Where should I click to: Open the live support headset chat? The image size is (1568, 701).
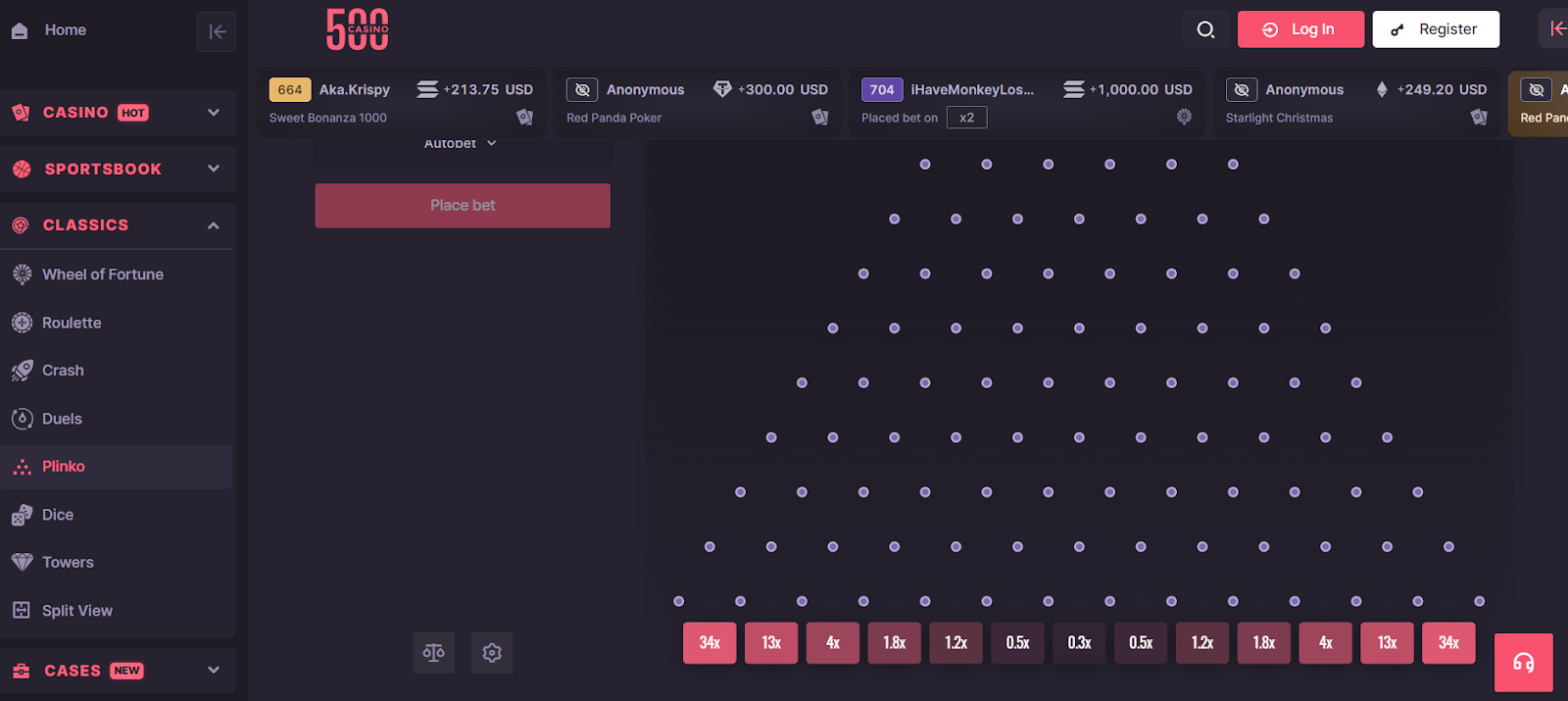pyautogui.click(x=1523, y=663)
